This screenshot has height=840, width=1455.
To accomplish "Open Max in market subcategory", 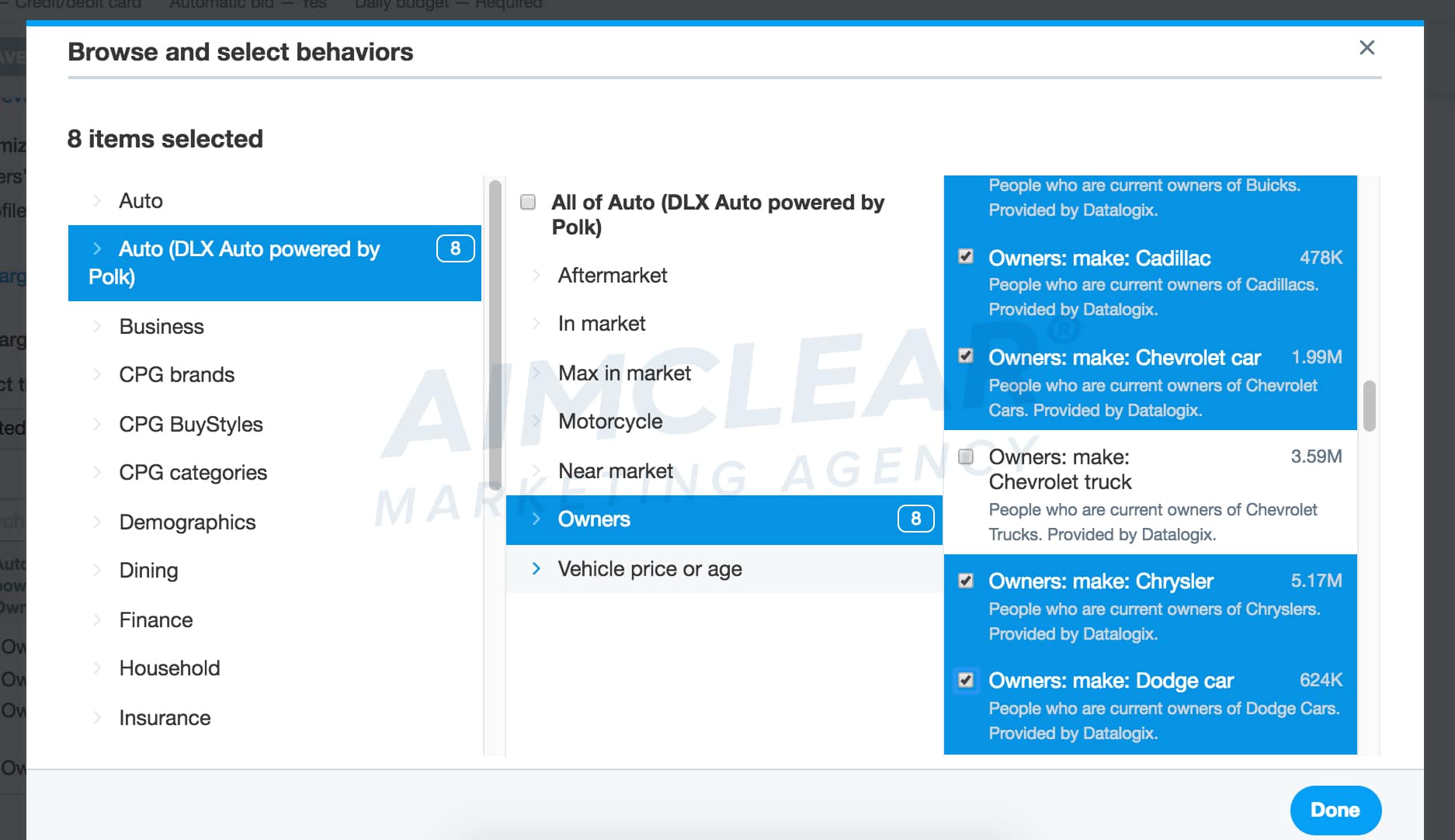I will (x=624, y=373).
